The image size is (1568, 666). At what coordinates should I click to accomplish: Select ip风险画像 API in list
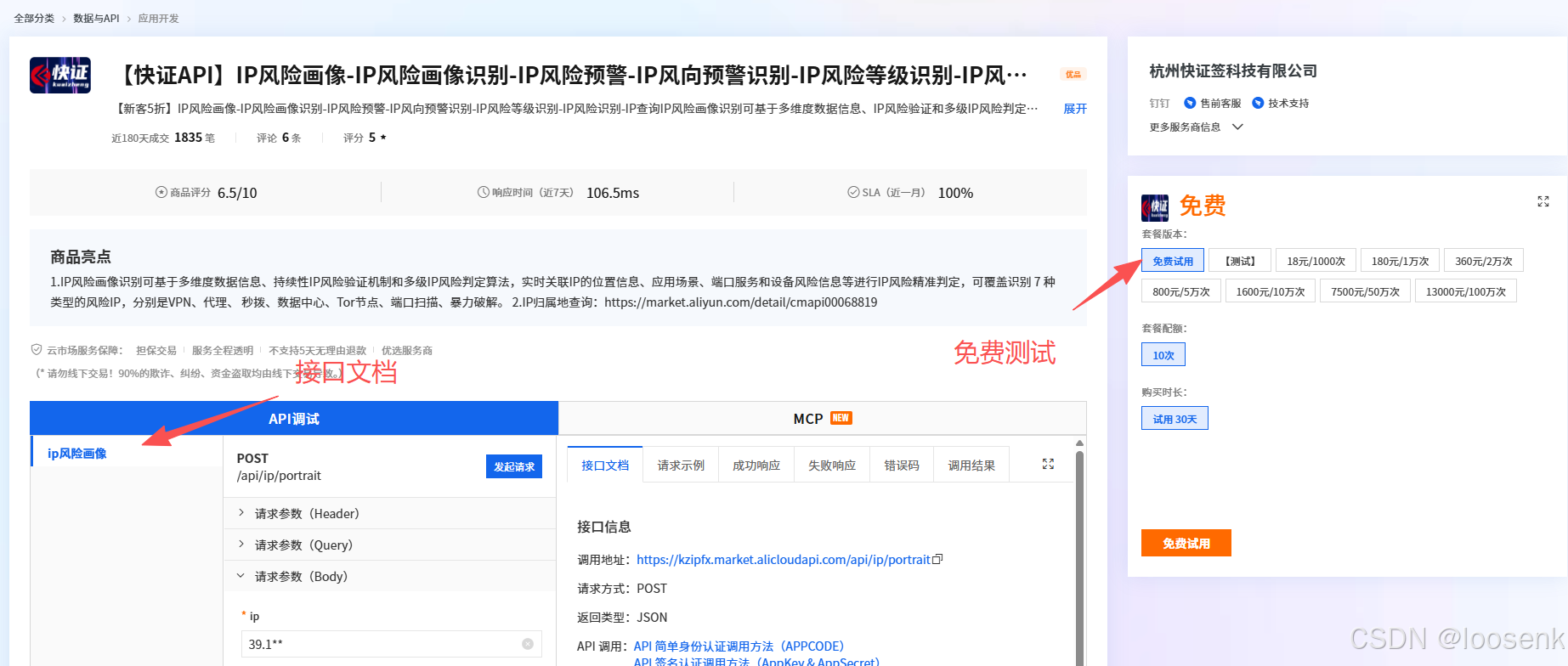tap(126, 453)
